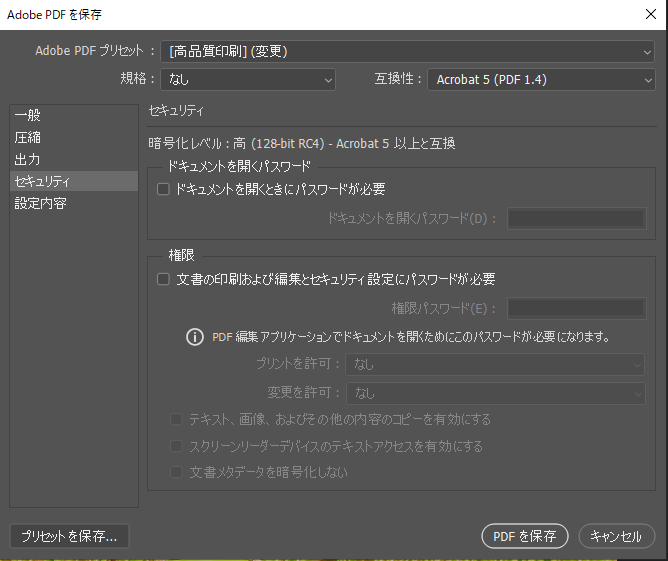Expand the 規格 dropdown
The height and width of the screenshot is (561, 668).
coord(248,80)
